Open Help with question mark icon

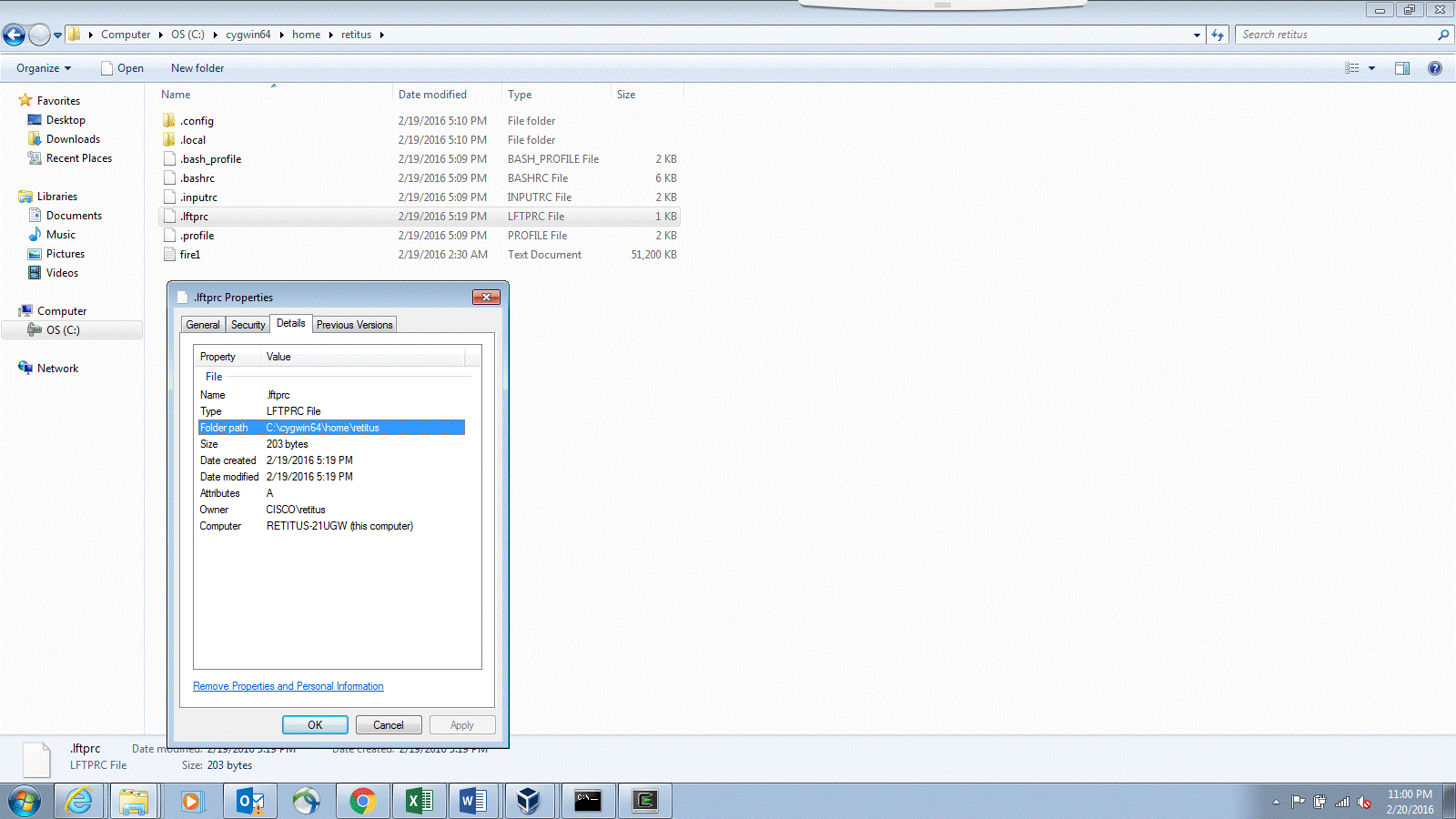[1435, 68]
